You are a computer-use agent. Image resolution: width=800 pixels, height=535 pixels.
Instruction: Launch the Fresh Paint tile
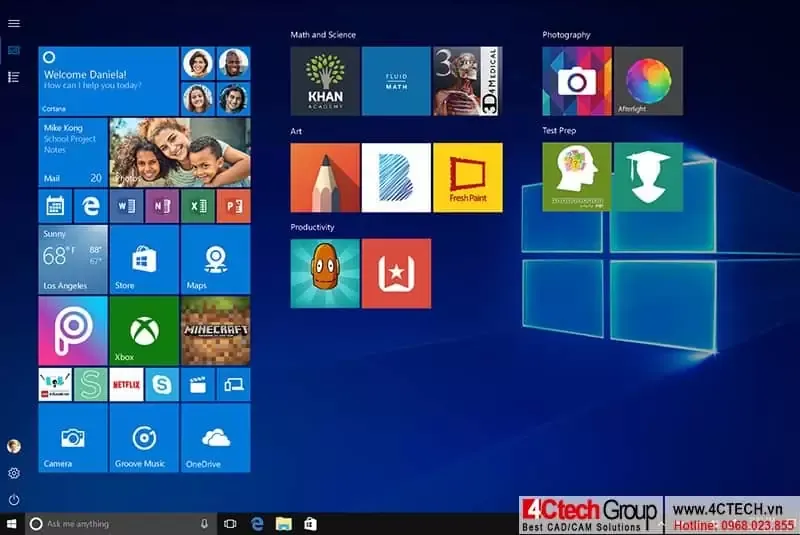tap(468, 177)
